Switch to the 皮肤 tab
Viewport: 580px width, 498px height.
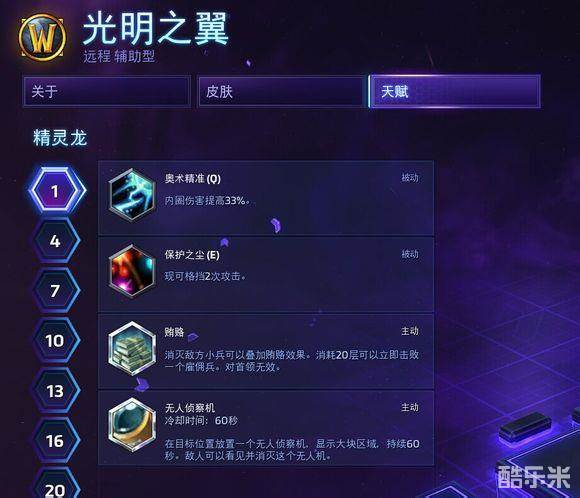[x=282, y=91]
